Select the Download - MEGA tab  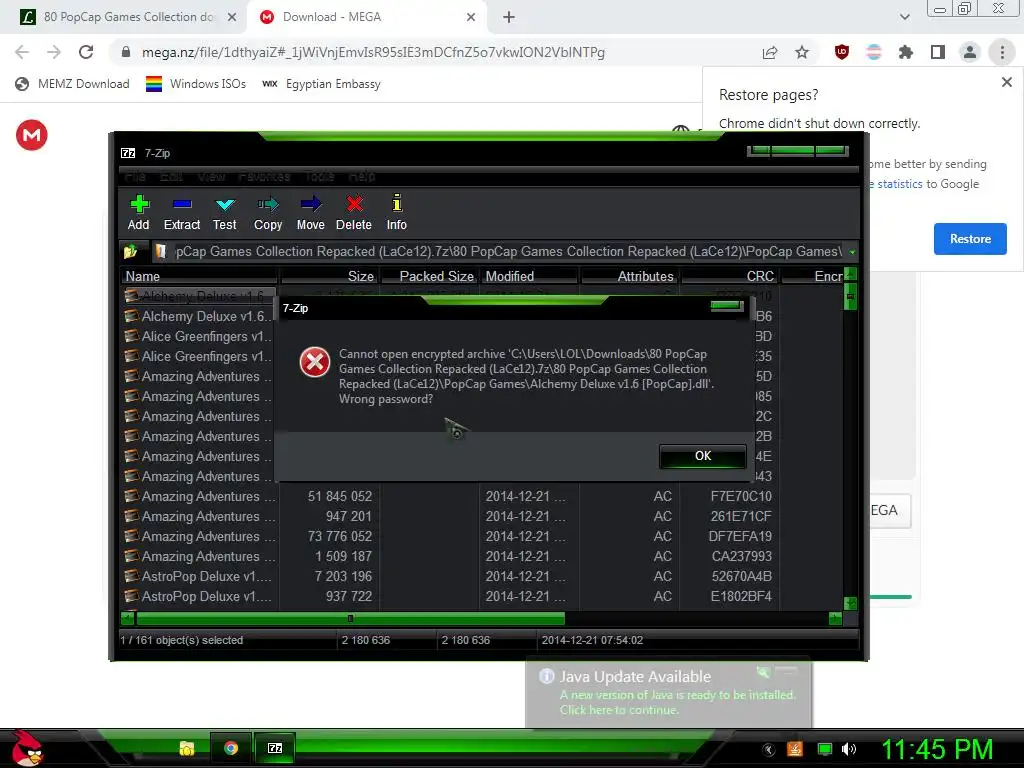point(364,17)
